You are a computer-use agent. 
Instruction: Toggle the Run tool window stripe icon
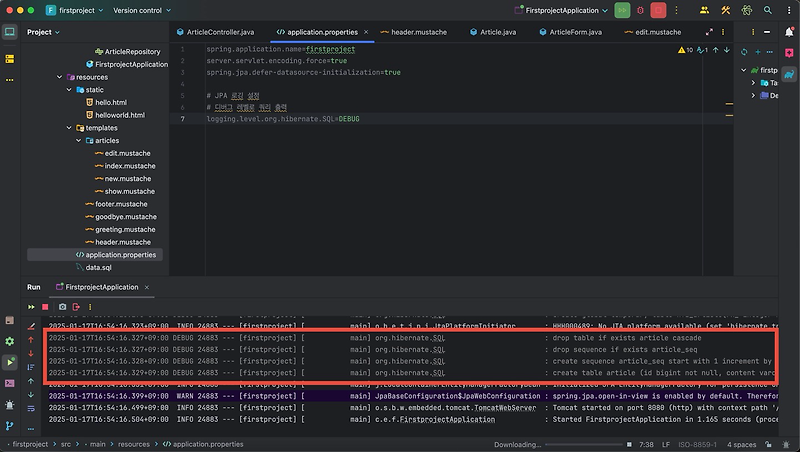coord(10,362)
